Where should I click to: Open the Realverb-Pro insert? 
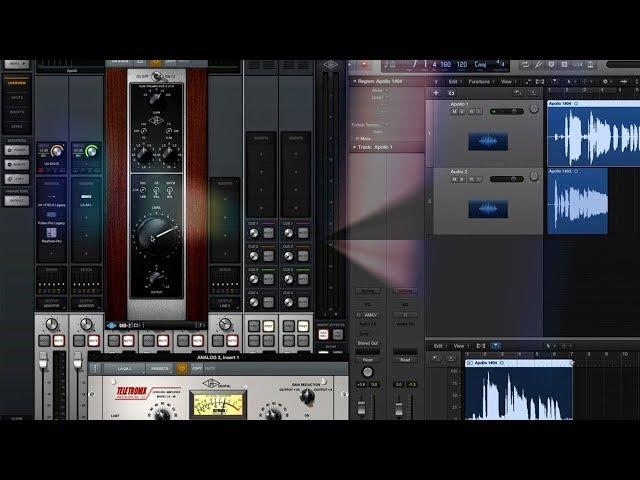51,236
